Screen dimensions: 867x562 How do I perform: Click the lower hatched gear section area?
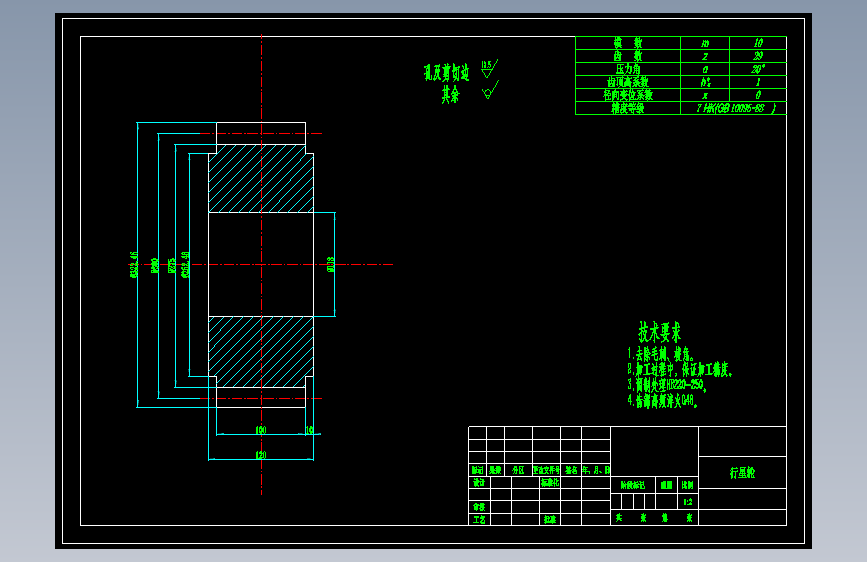pyautogui.click(x=261, y=352)
